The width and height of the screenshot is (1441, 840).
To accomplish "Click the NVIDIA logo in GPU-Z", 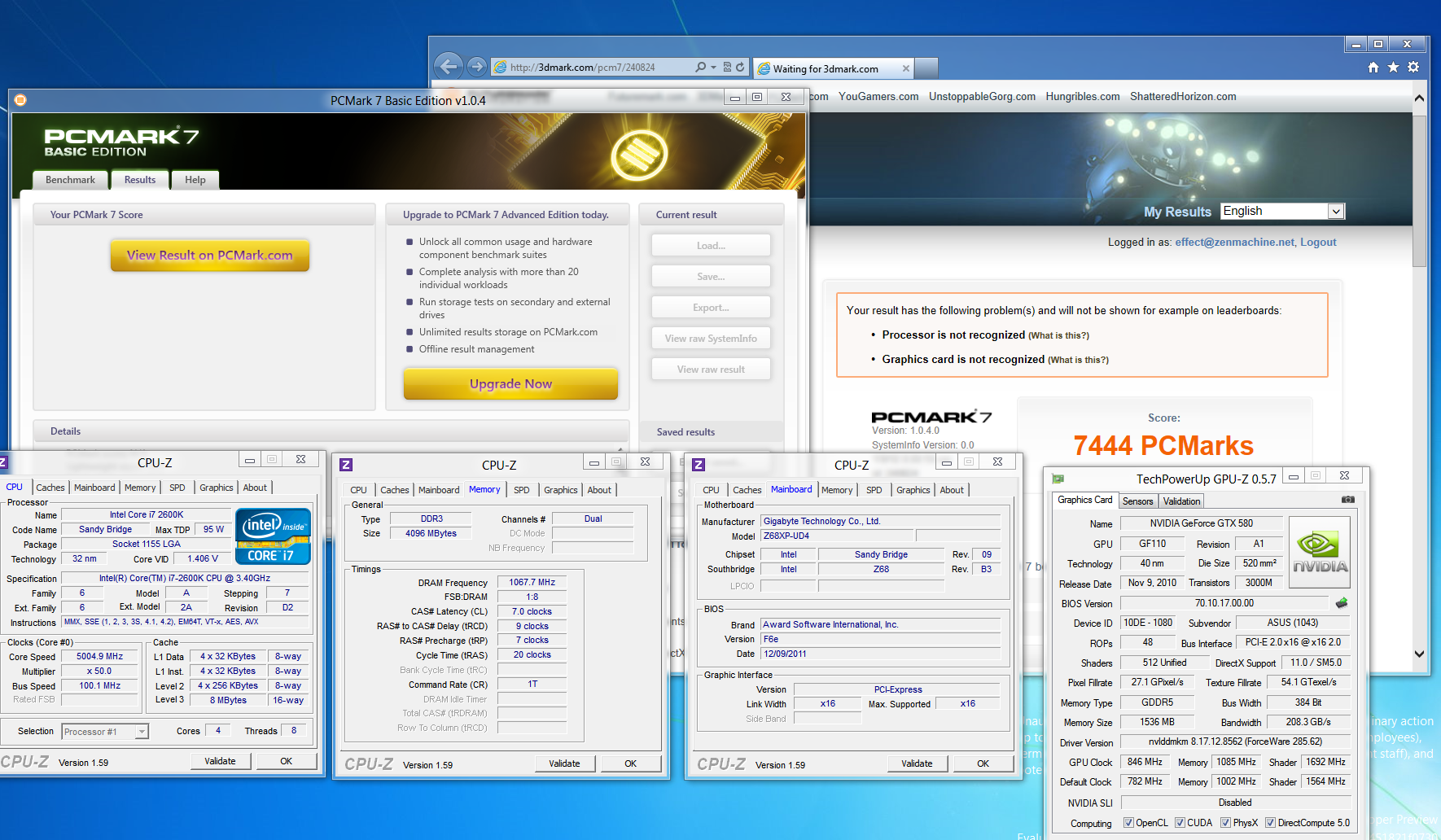I will click(1320, 552).
